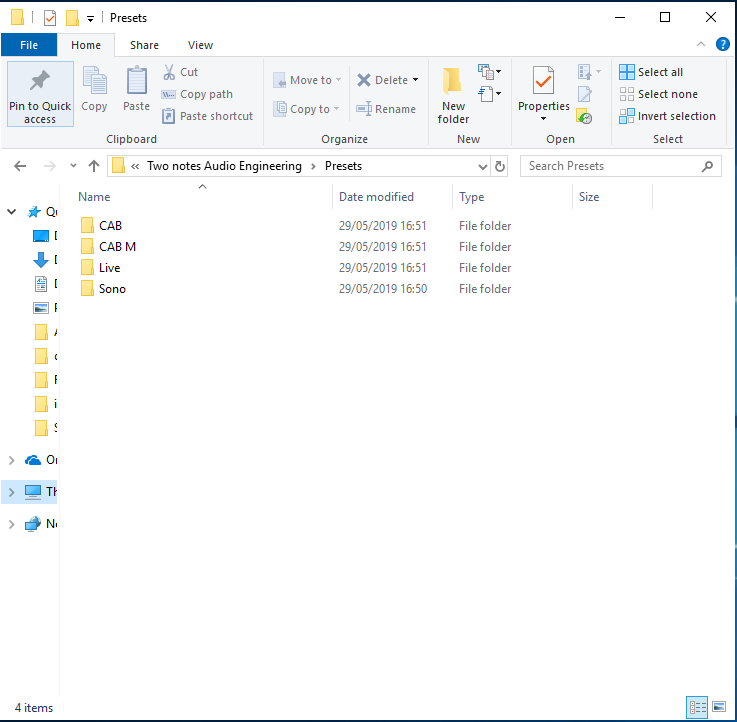737x722 pixels.
Task: Click the Search Presets field
Action: [610, 166]
